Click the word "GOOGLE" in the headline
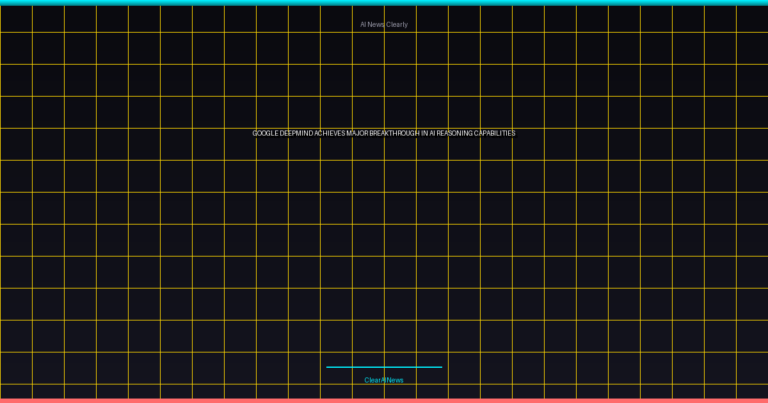 click(265, 133)
